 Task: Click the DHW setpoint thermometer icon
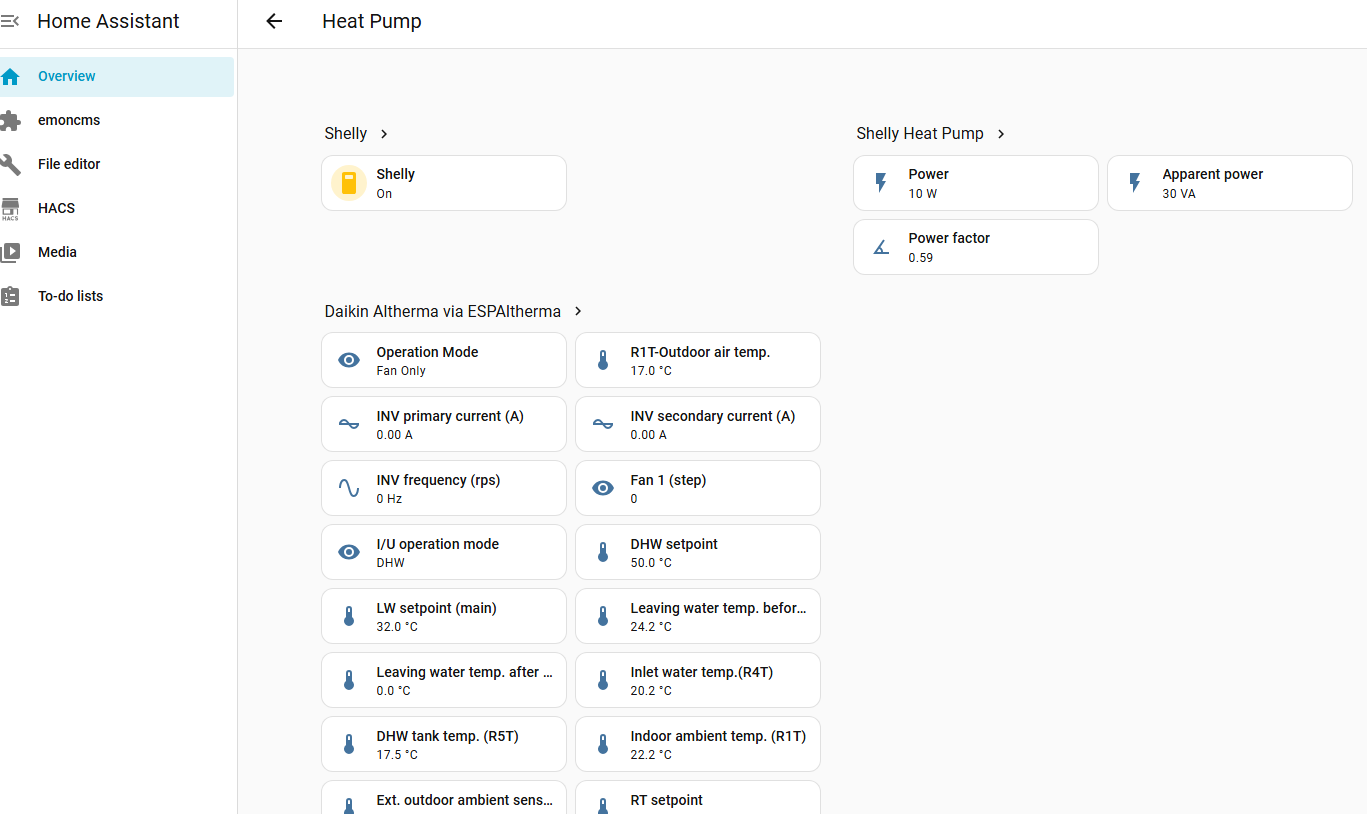coord(603,553)
